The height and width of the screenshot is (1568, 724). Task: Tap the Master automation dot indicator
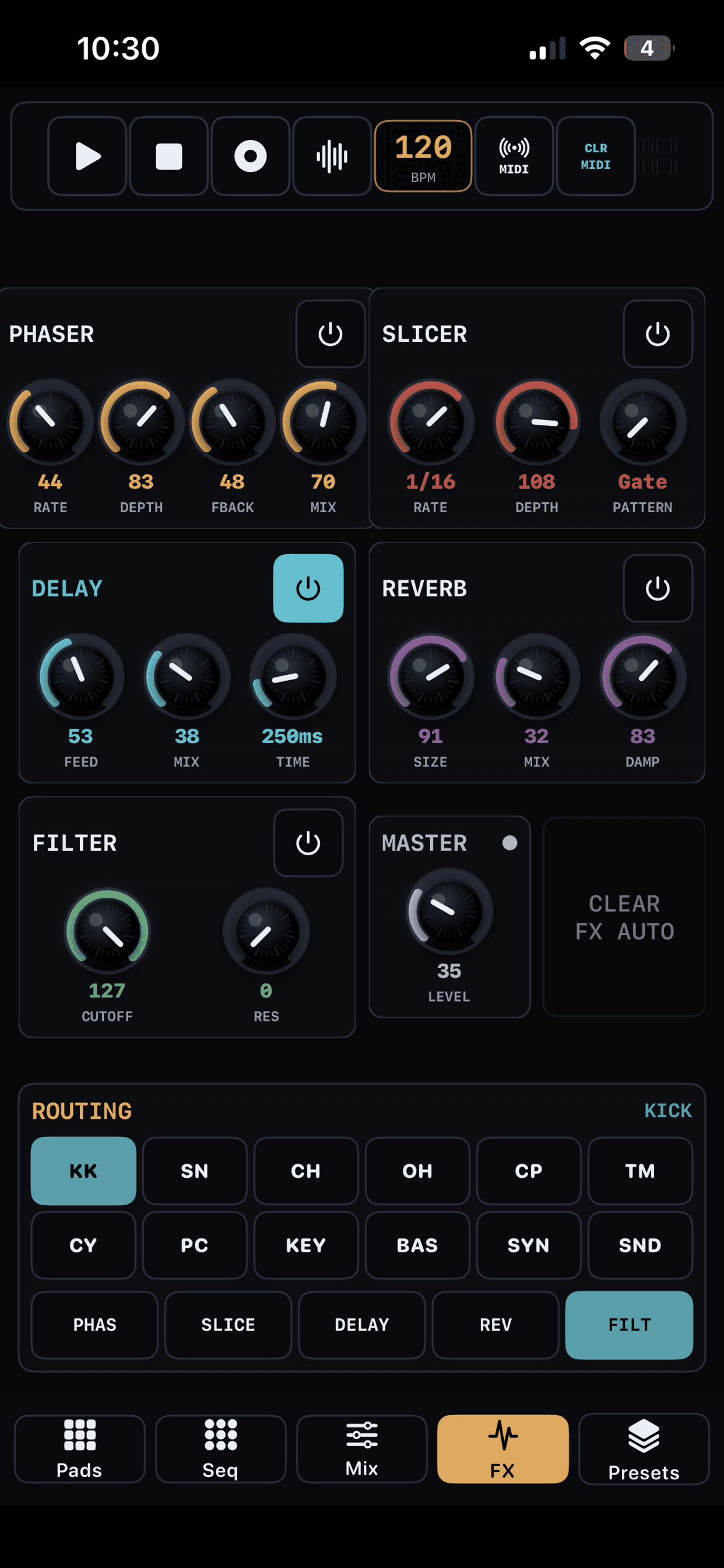(x=510, y=842)
